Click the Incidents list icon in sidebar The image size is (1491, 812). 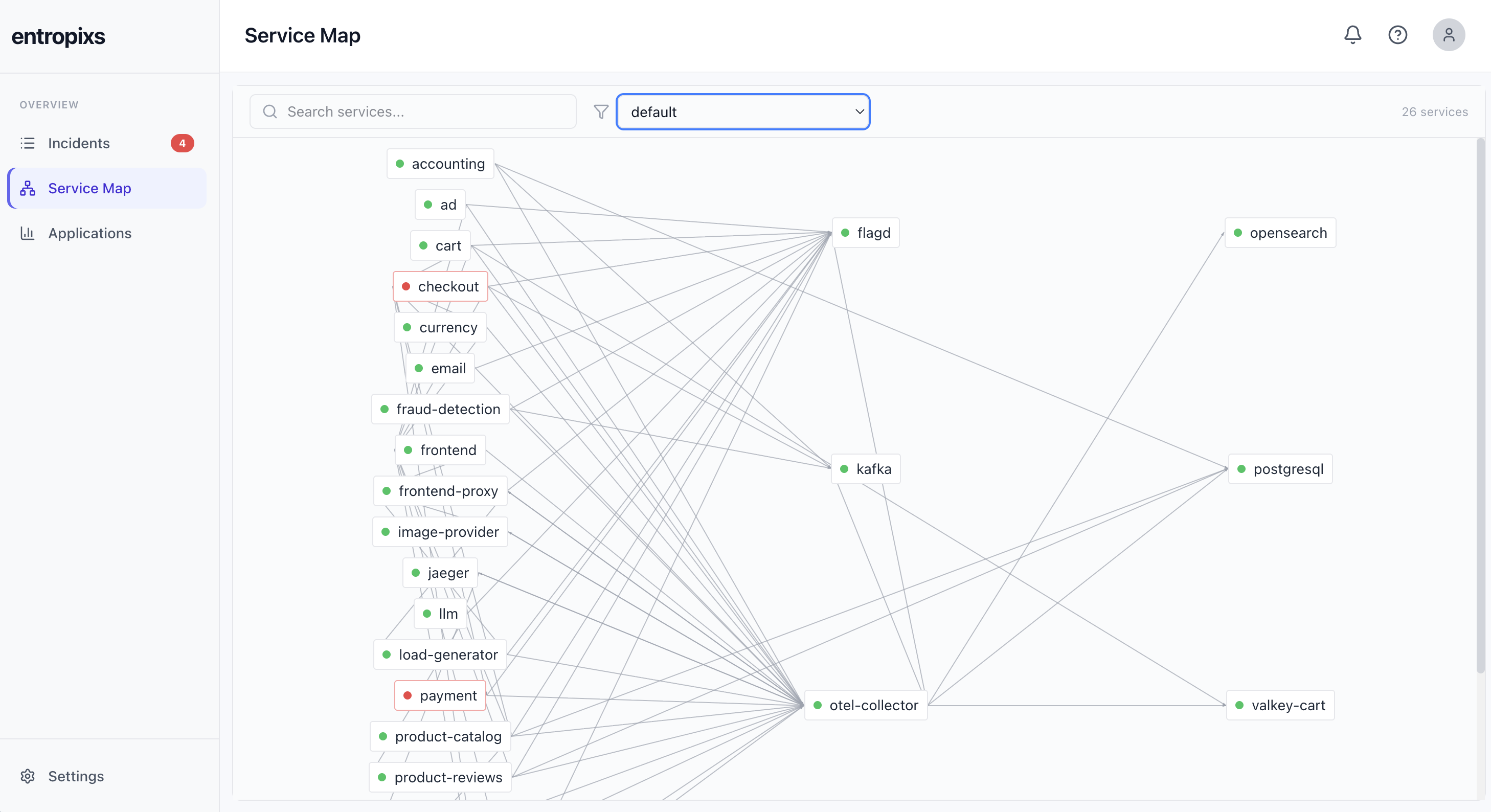[28, 143]
